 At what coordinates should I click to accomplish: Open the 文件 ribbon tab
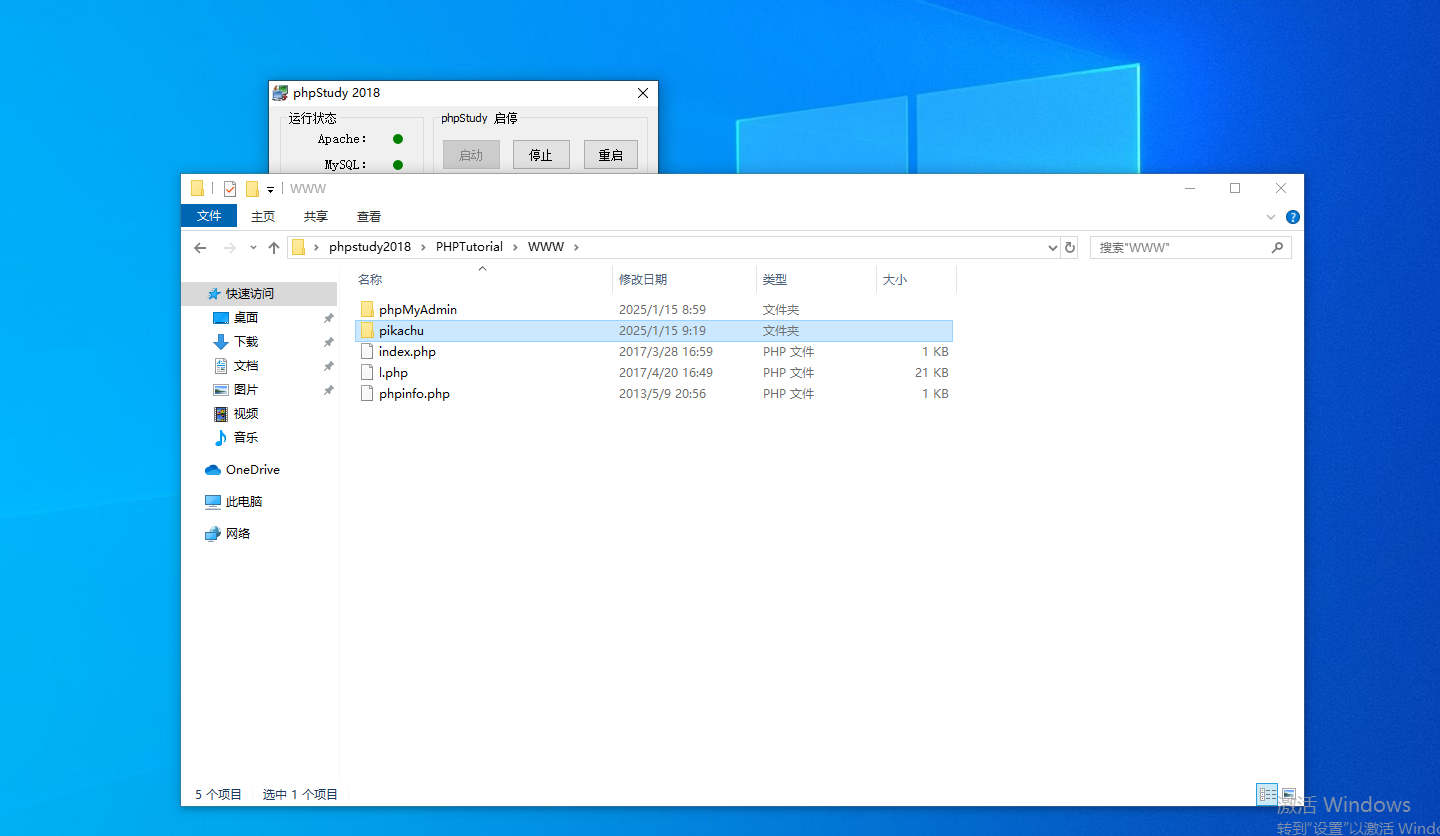[209, 216]
